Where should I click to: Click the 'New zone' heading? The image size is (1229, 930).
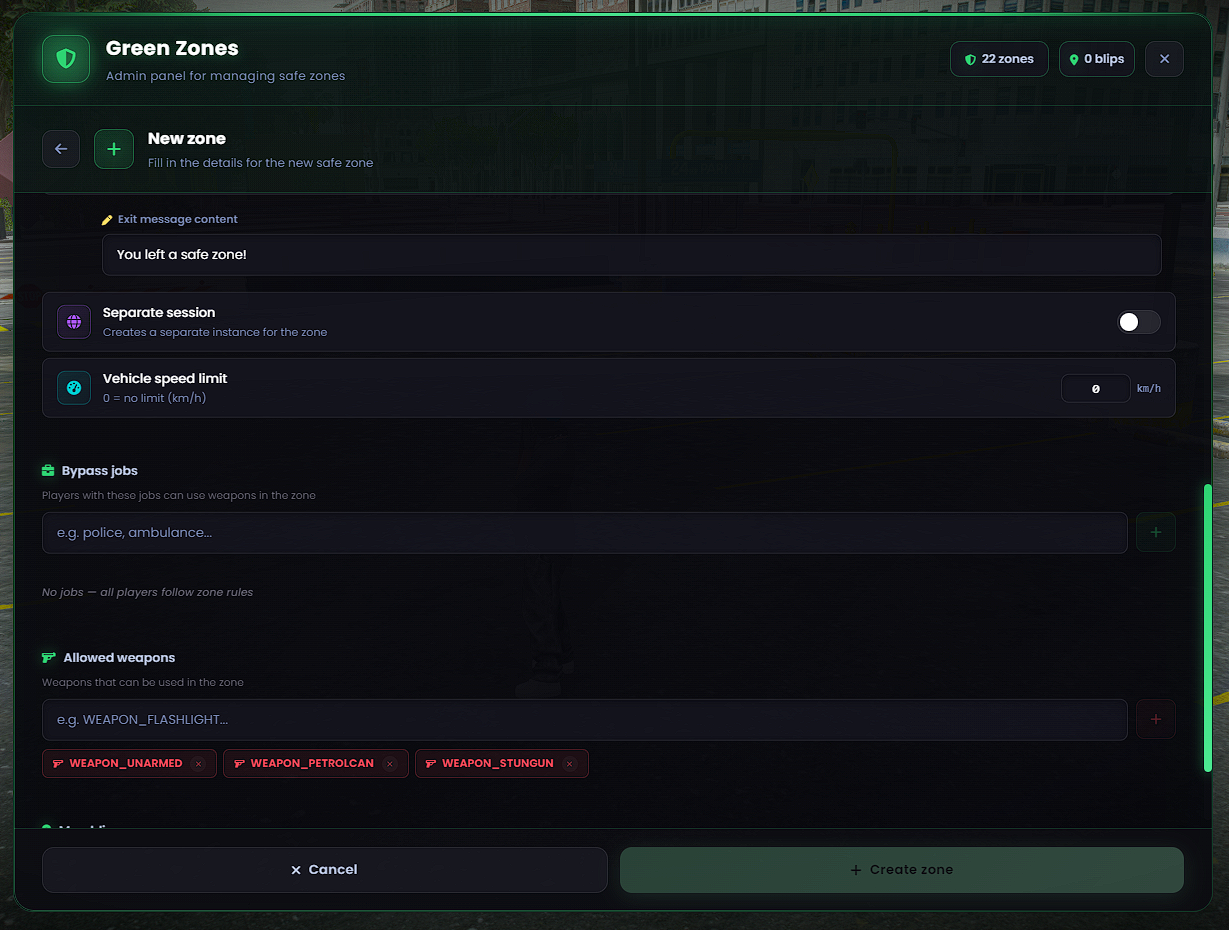click(x=187, y=139)
